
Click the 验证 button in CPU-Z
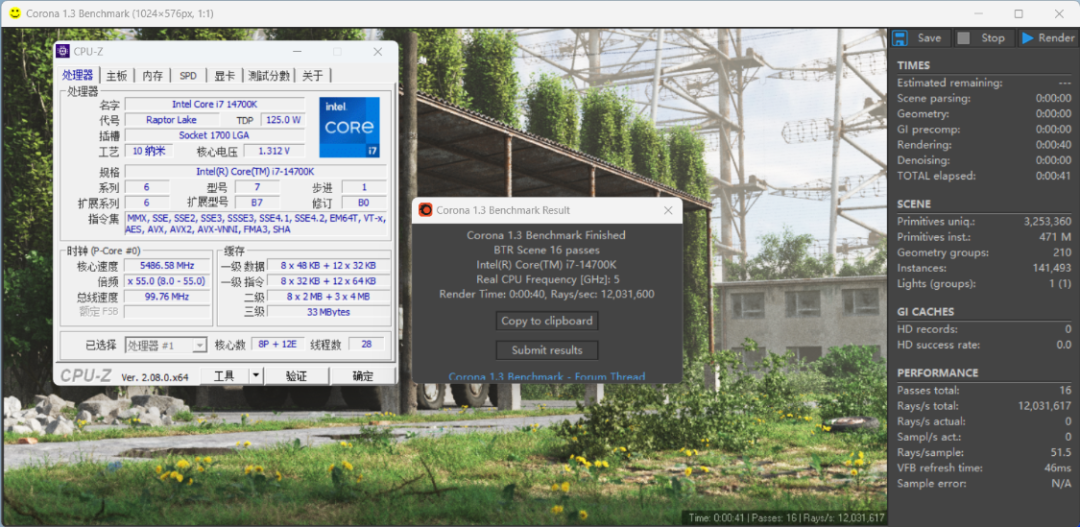296,375
